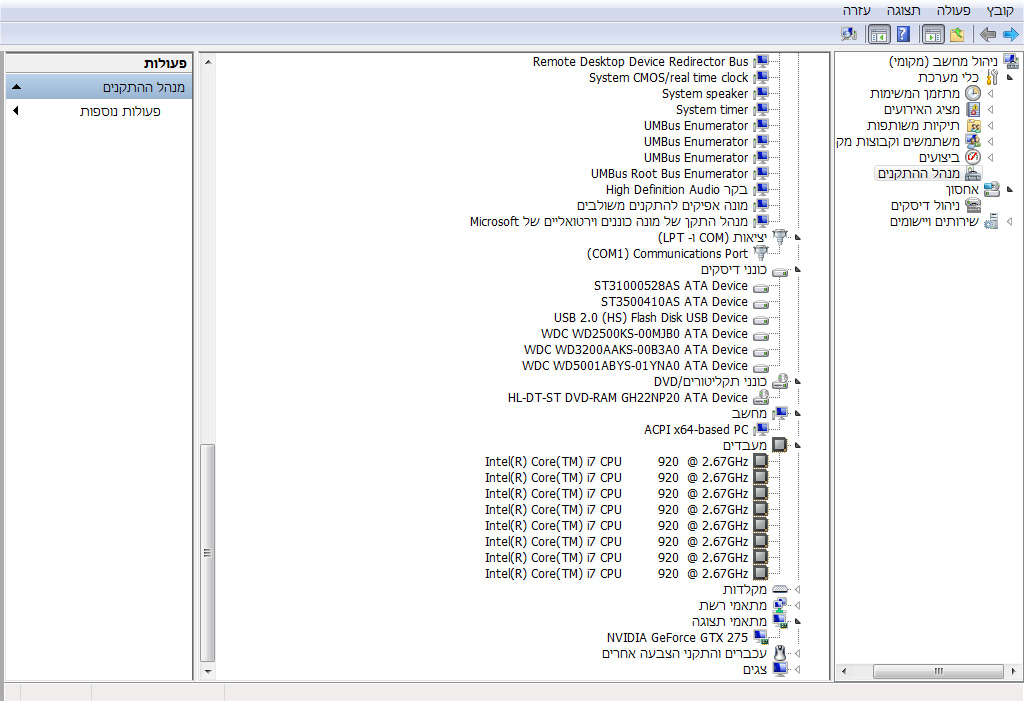This screenshot has width=1024, height=701.
Task: Open the Action menu (פעולה)
Action: (953, 10)
